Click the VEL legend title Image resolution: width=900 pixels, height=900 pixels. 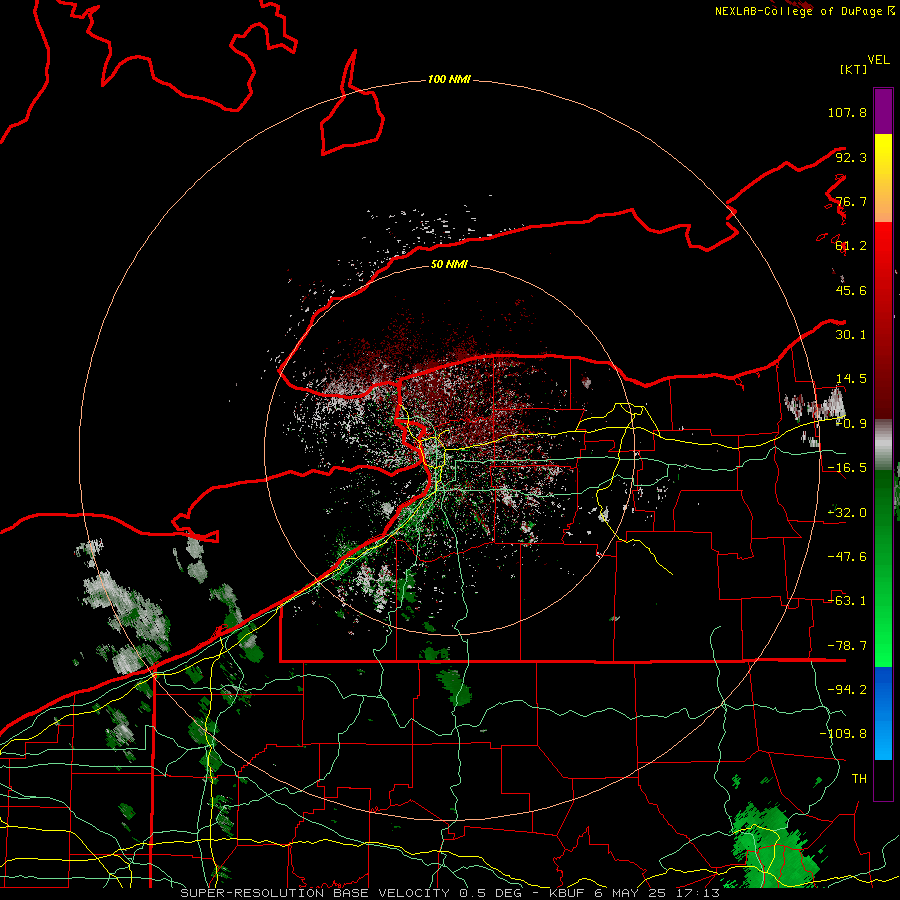878,60
